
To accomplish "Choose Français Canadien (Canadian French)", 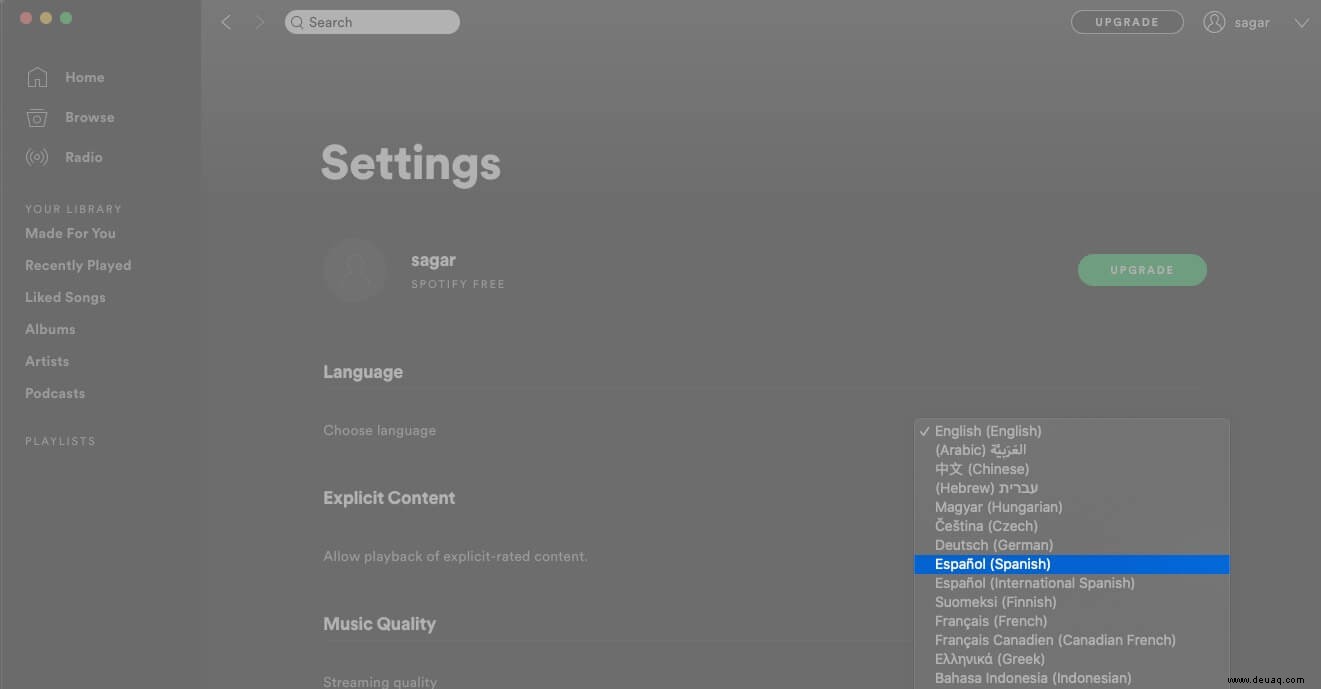I will 1072,640.
